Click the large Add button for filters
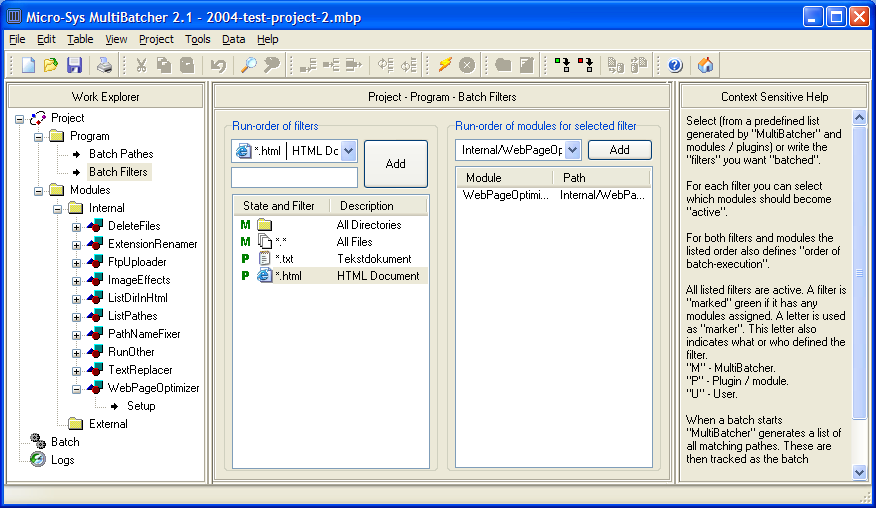Viewport: 876px width, 508px height. tap(396, 164)
